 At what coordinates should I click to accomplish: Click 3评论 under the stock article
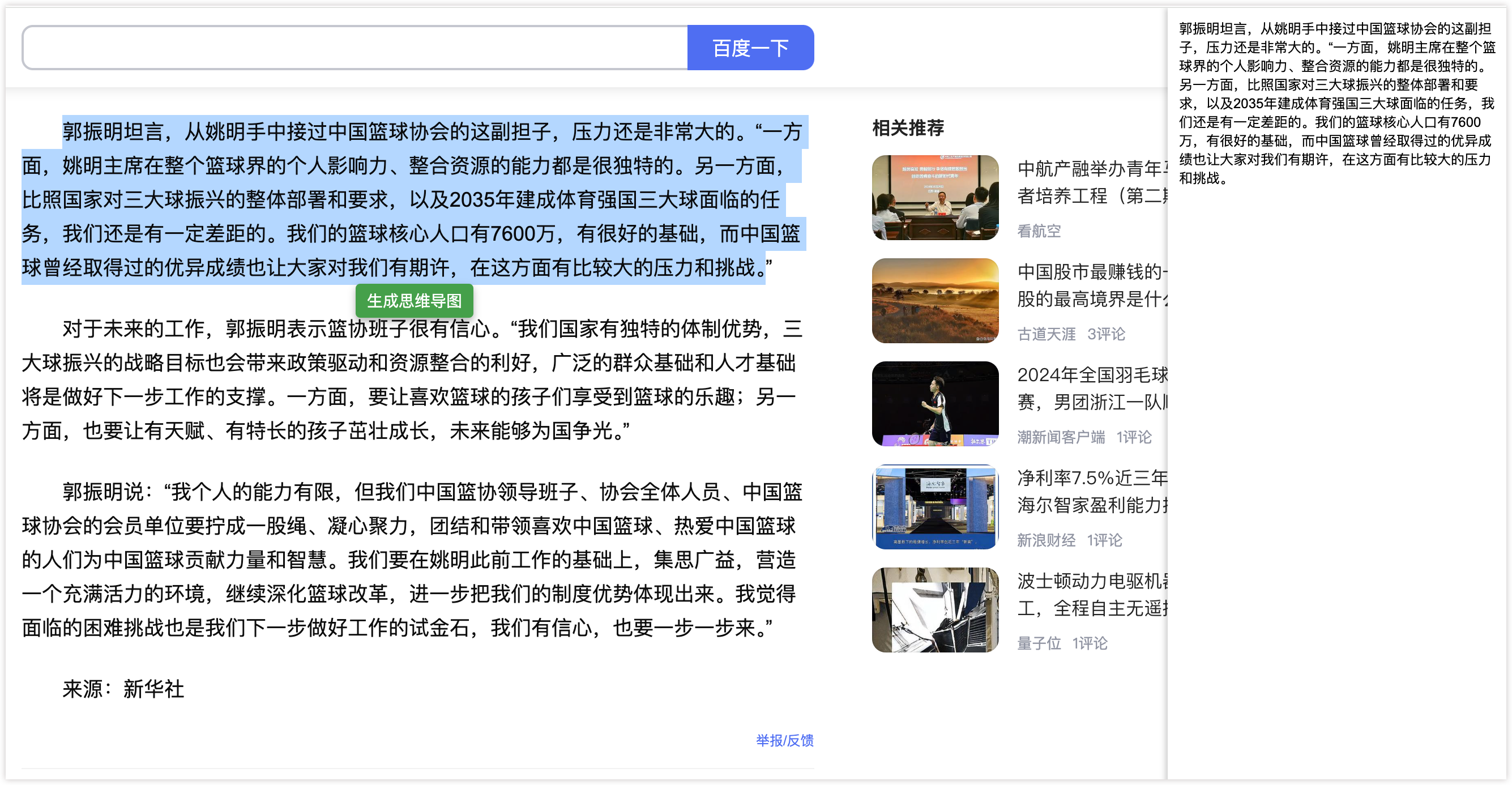1106,334
